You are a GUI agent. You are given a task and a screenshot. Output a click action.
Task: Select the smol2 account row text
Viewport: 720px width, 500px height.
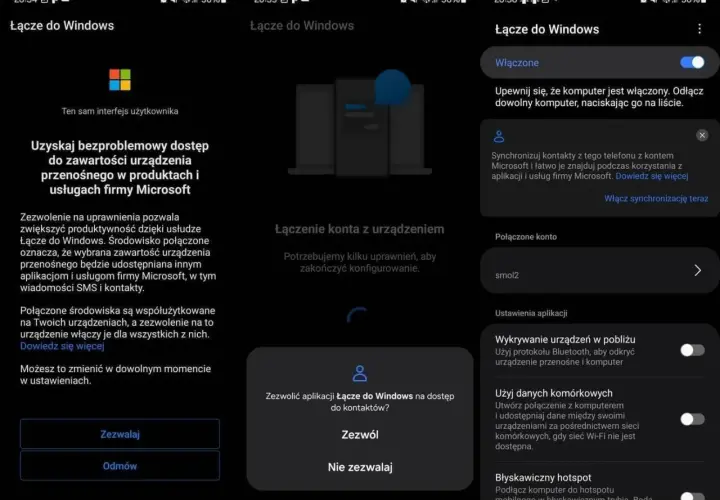pos(507,275)
